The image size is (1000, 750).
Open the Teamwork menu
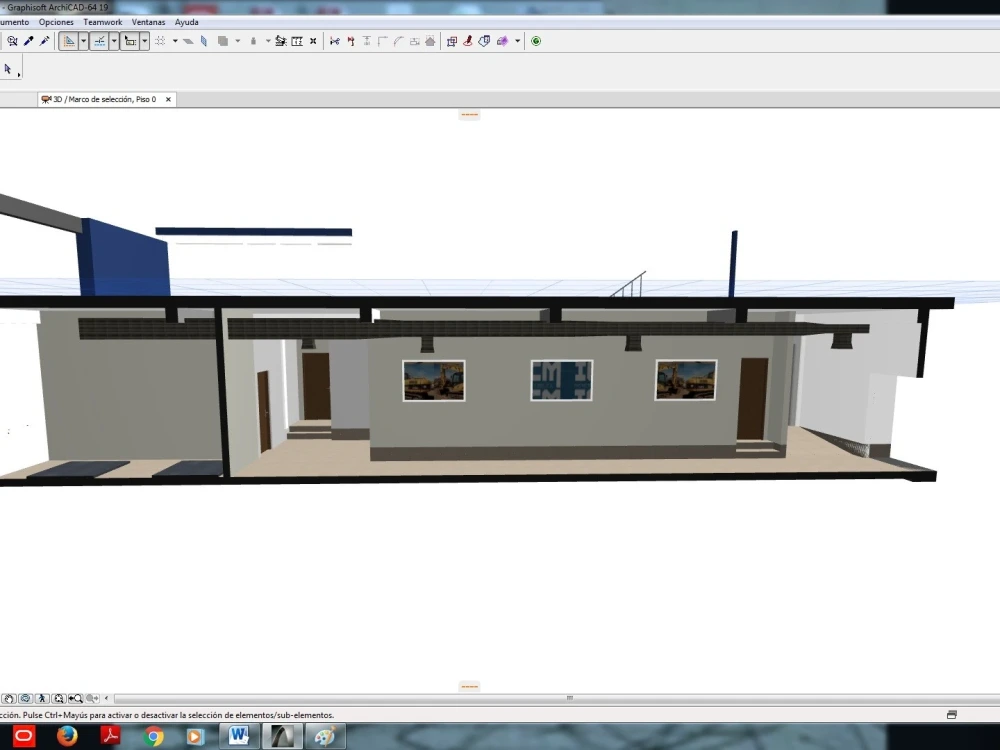103,22
